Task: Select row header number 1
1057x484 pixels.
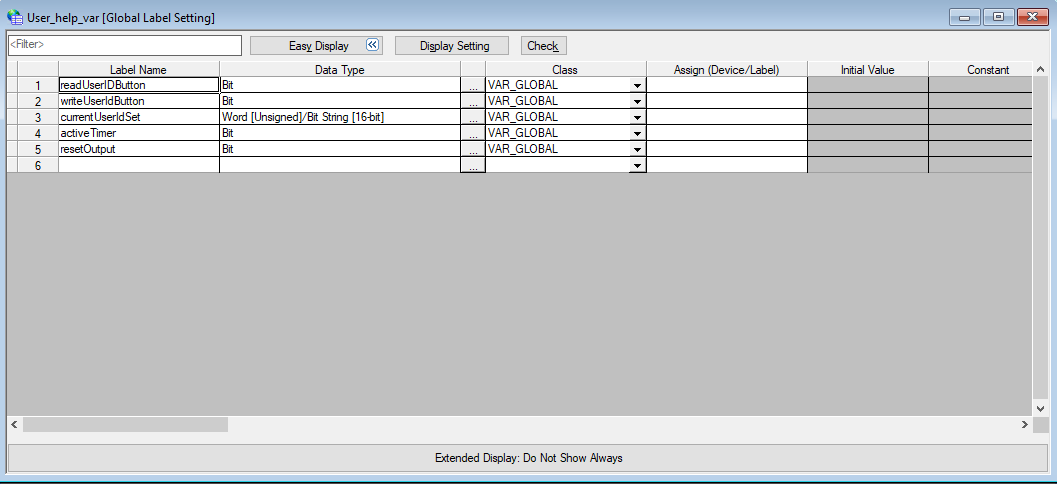Action: point(38,86)
